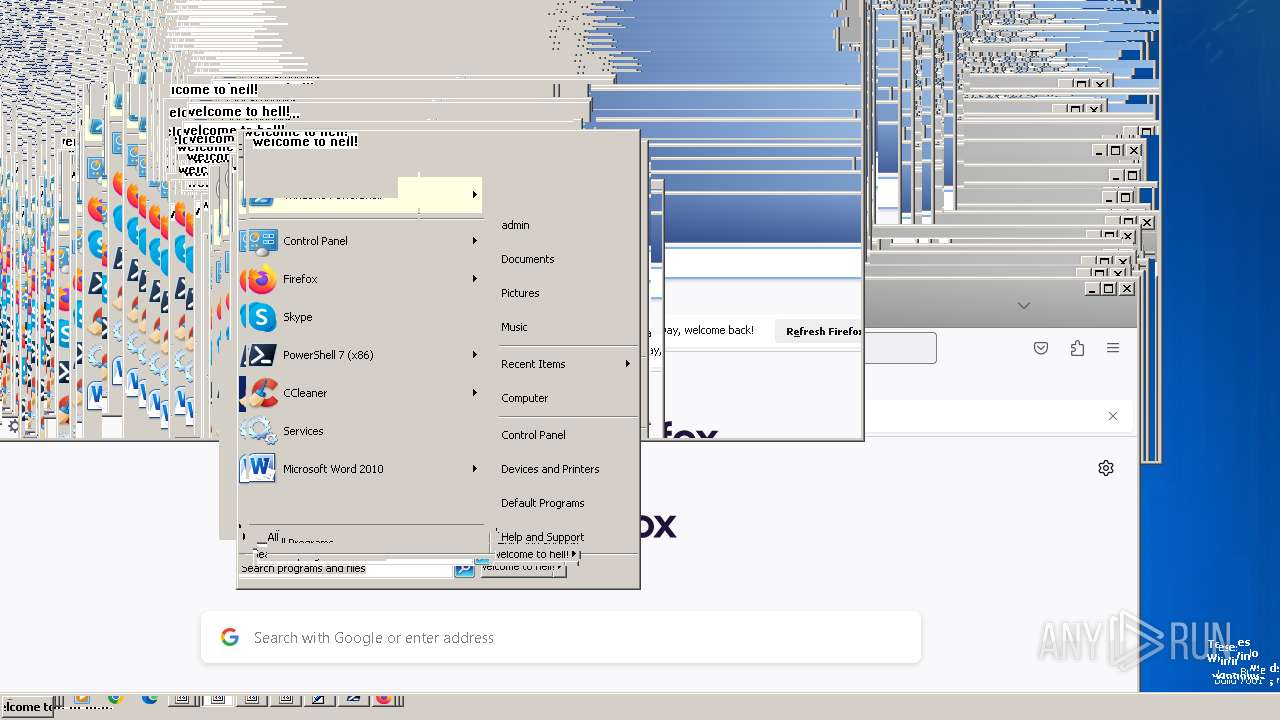Open Control Panel in Start menu right pane
The width and height of the screenshot is (1280, 720).
[533, 435]
